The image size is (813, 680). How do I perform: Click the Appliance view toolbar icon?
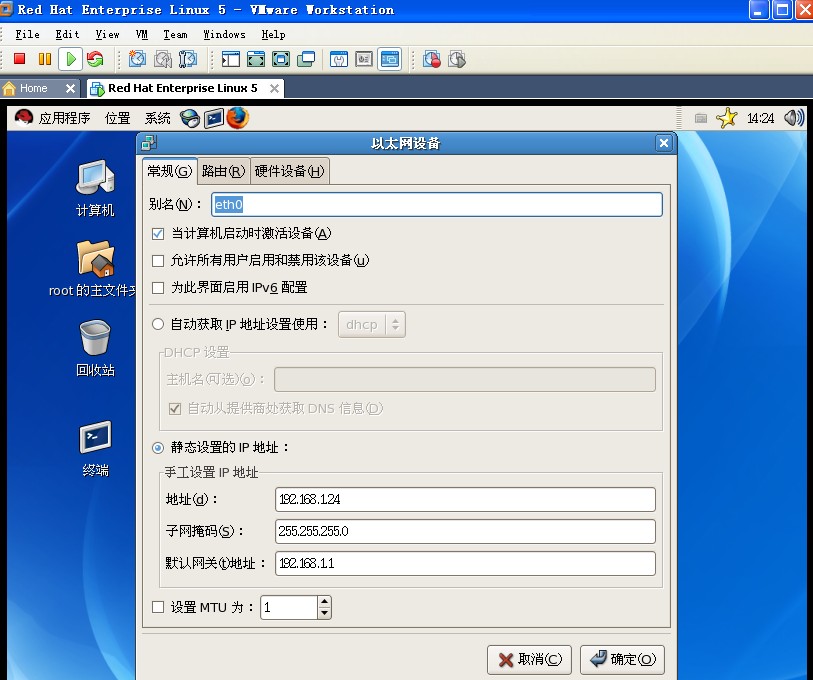tap(364, 59)
